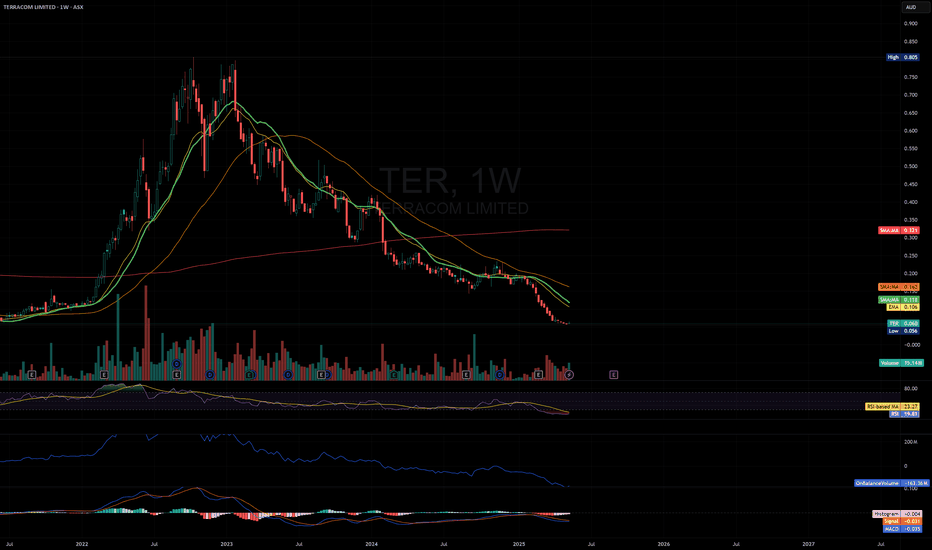Open the raised D dividend marker above volume bars
The image size is (932, 550).
[x=177, y=364]
